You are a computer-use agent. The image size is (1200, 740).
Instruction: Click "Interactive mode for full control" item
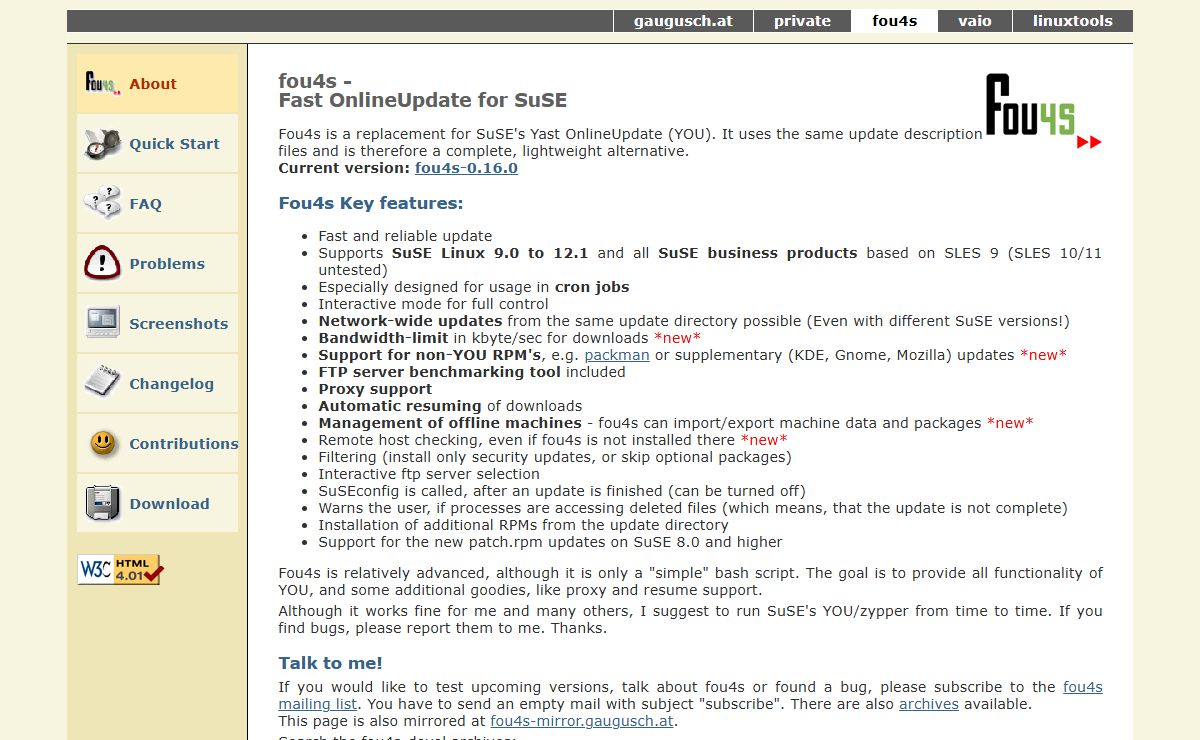pyautogui.click(x=433, y=304)
